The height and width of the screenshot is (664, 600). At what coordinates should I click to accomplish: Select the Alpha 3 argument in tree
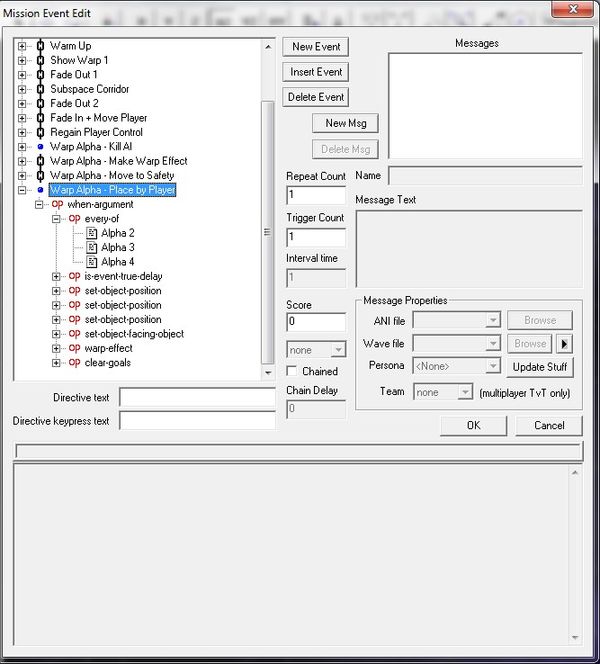pos(118,248)
